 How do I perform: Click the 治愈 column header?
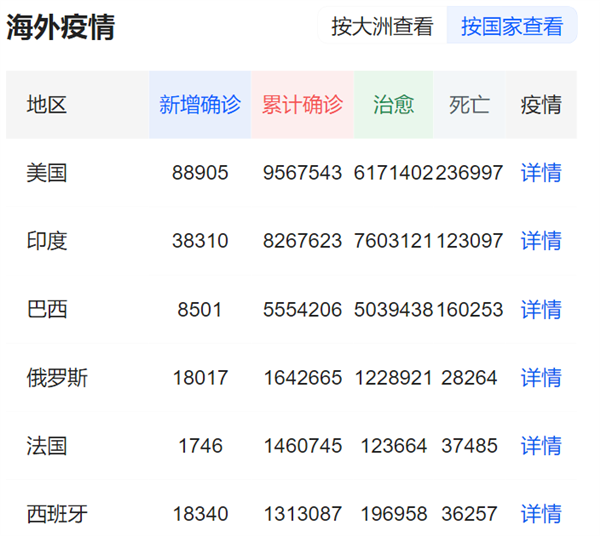[x=393, y=104]
